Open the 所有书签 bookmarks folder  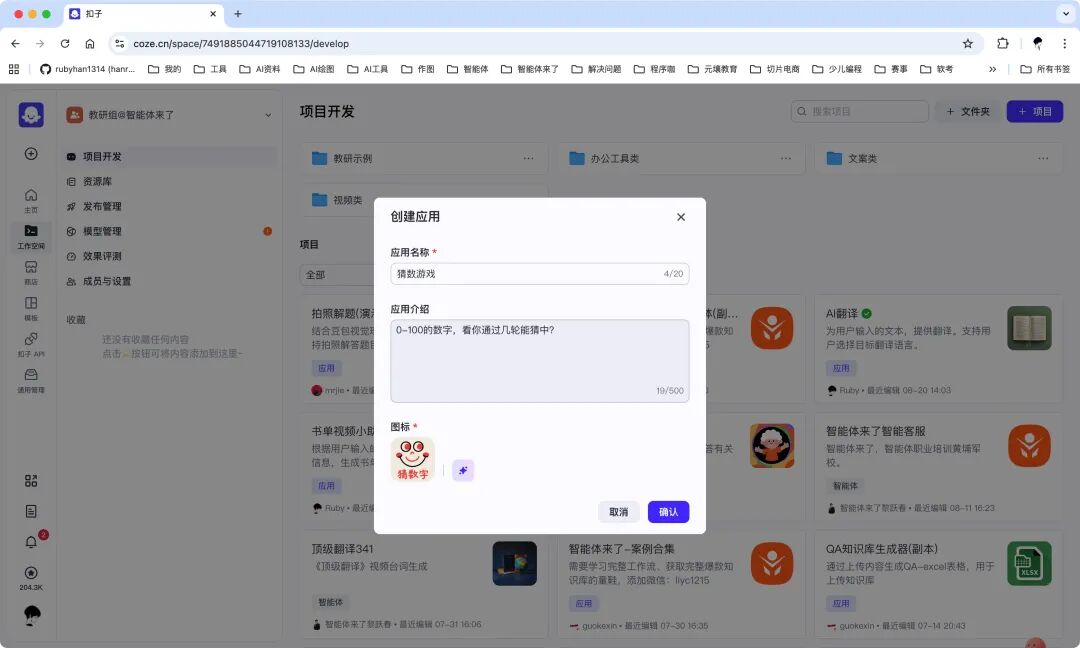pyautogui.click(x=1045, y=69)
